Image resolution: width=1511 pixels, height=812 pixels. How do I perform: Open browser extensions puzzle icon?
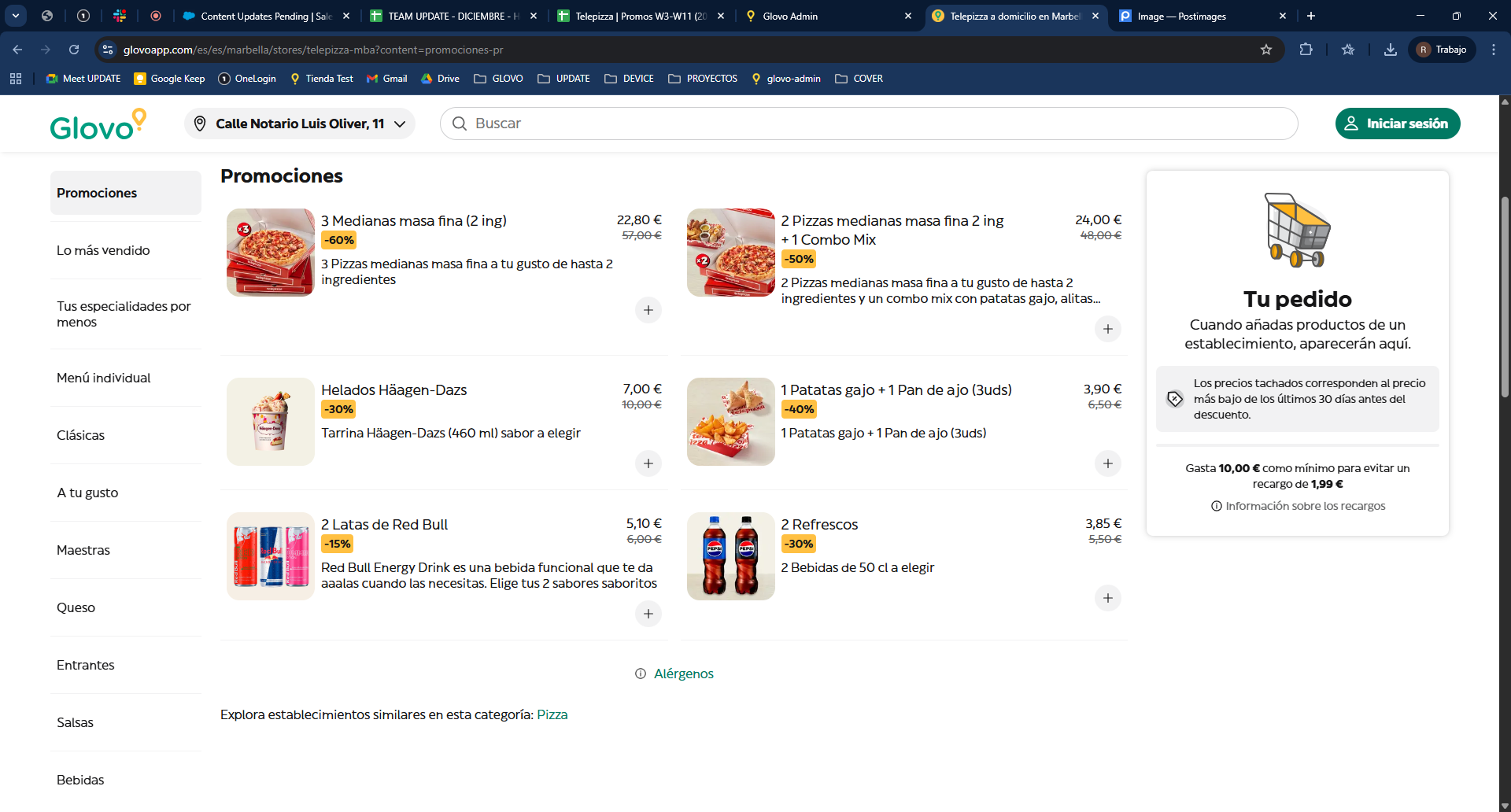[x=1306, y=50]
